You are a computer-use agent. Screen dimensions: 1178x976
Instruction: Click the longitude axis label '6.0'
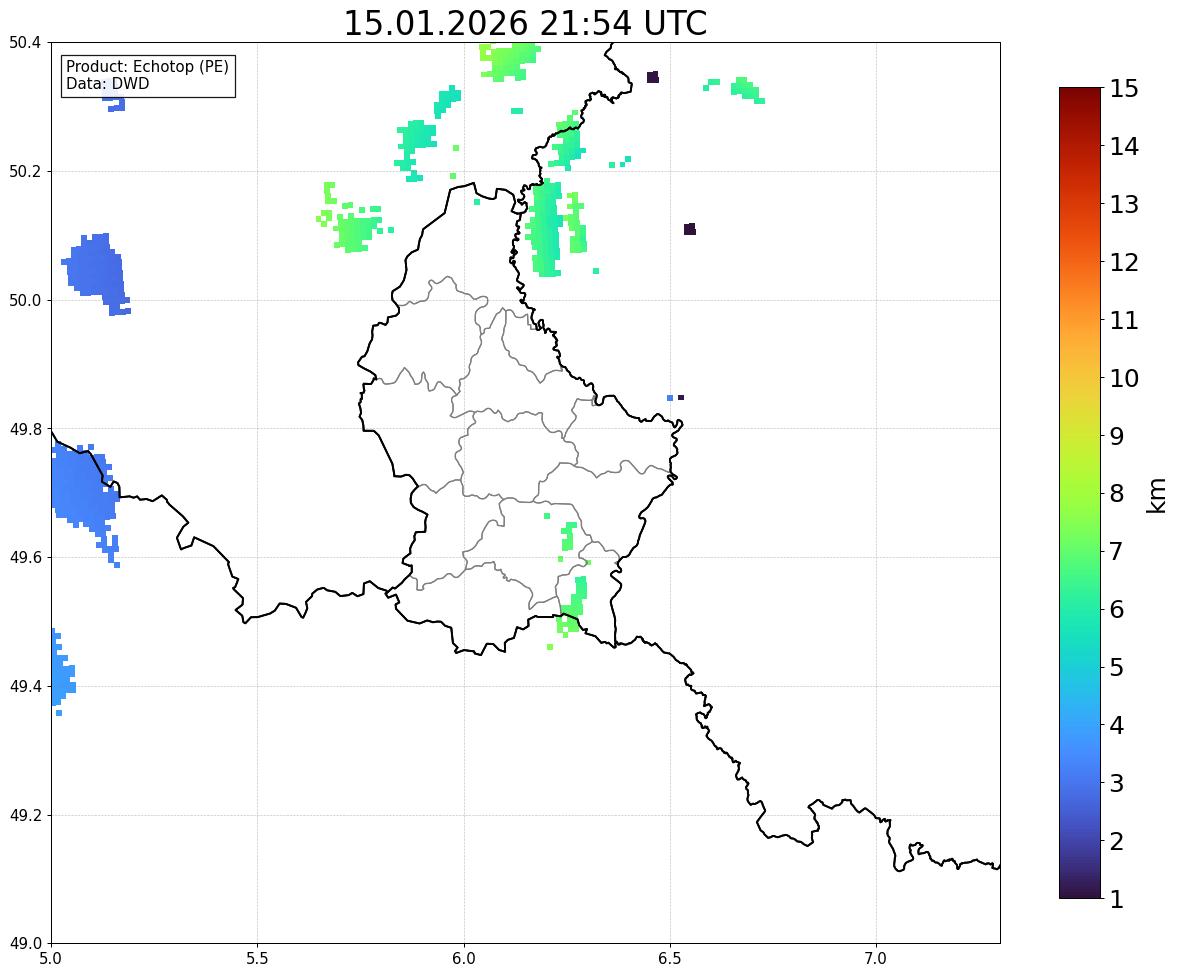tap(464, 959)
